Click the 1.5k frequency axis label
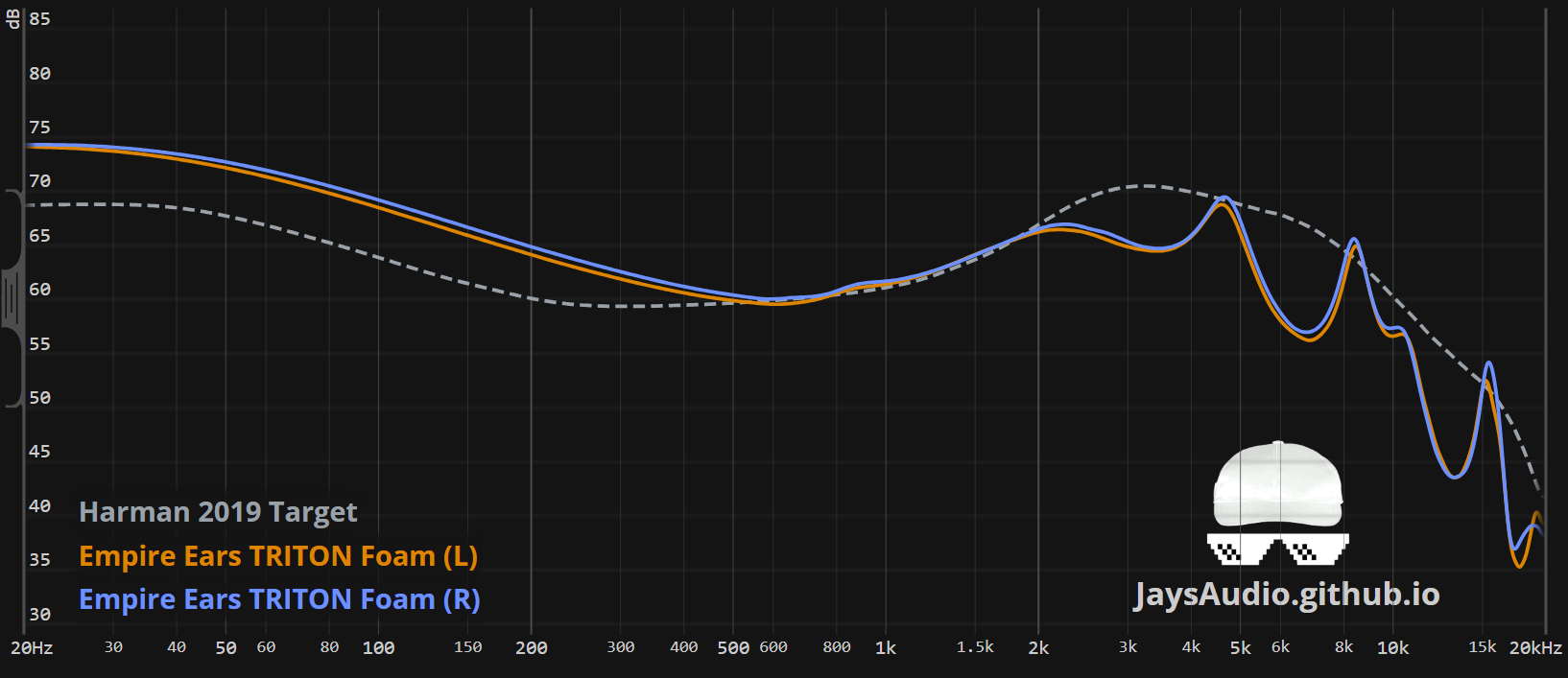This screenshot has width=1568, height=678. click(975, 647)
